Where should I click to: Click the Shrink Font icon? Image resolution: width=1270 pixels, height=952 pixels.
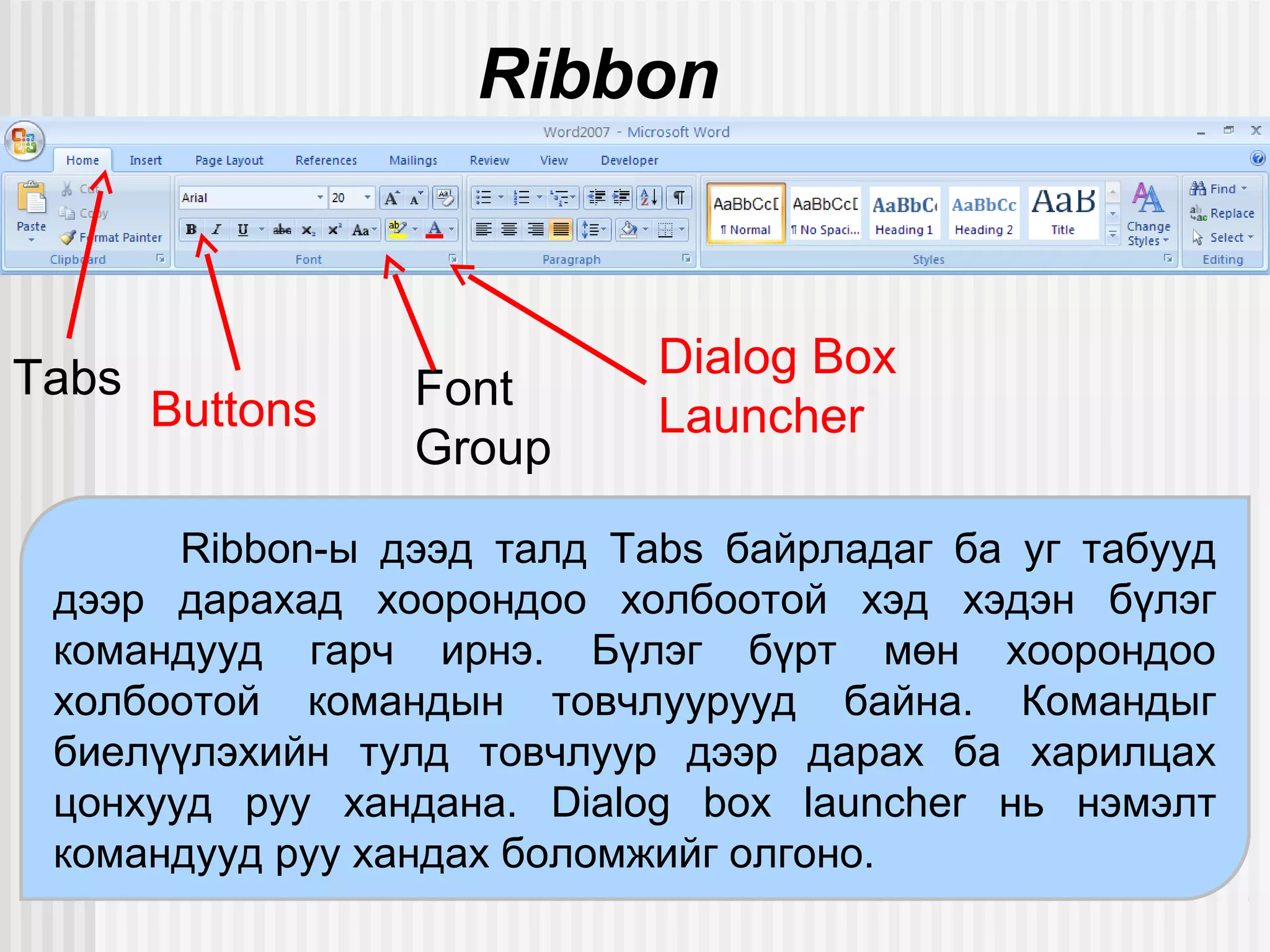pyautogui.click(x=416, y=198)
